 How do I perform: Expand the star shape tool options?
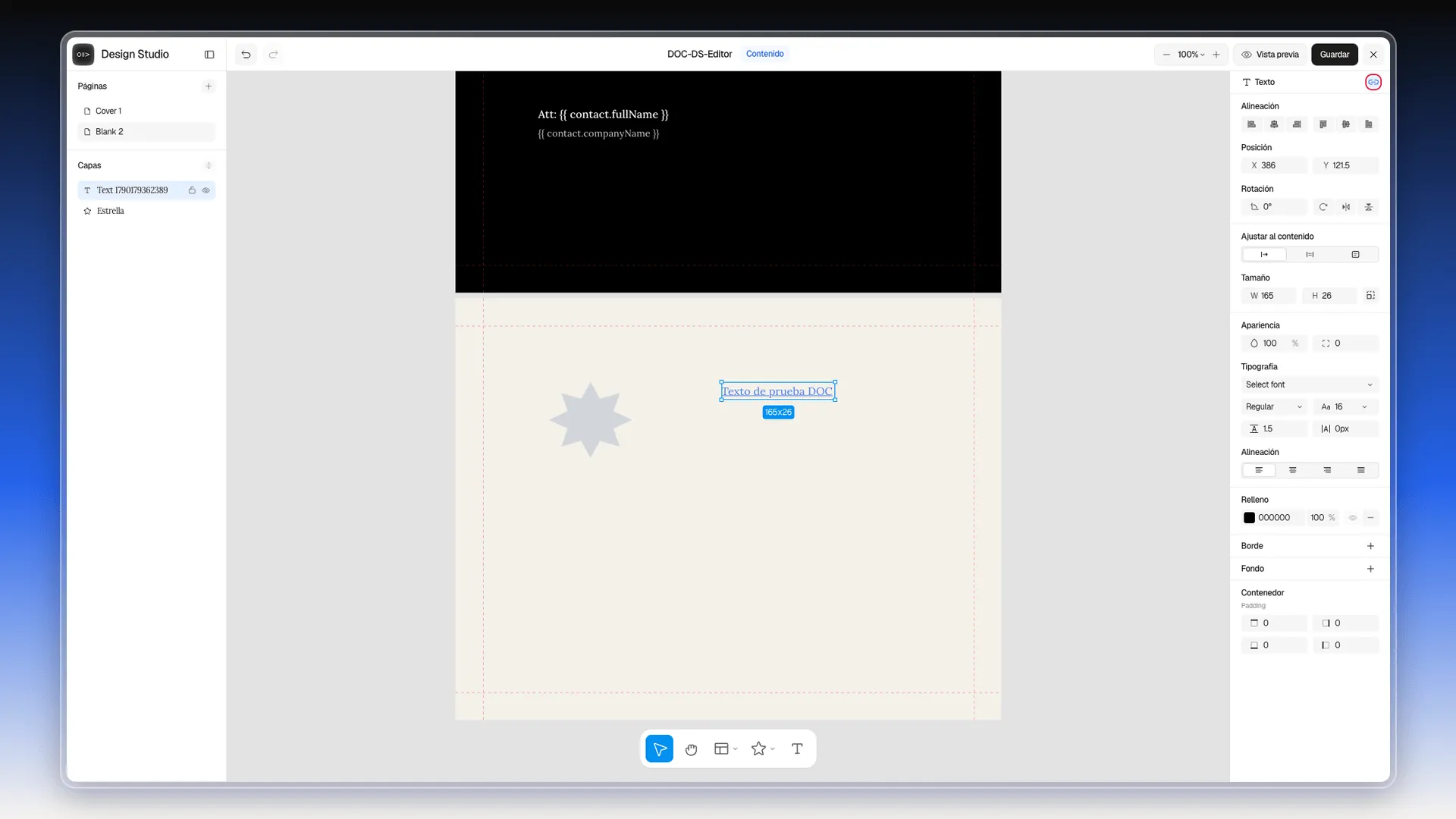point(773,749)
